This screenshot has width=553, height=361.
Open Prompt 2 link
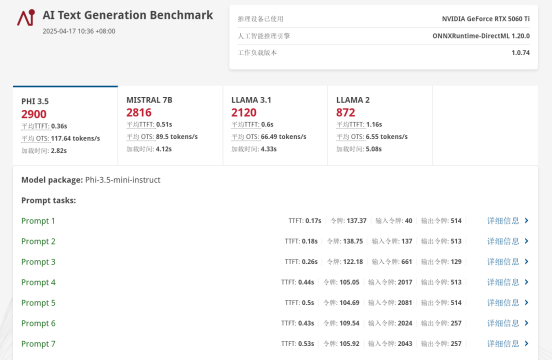click(38, 241)
